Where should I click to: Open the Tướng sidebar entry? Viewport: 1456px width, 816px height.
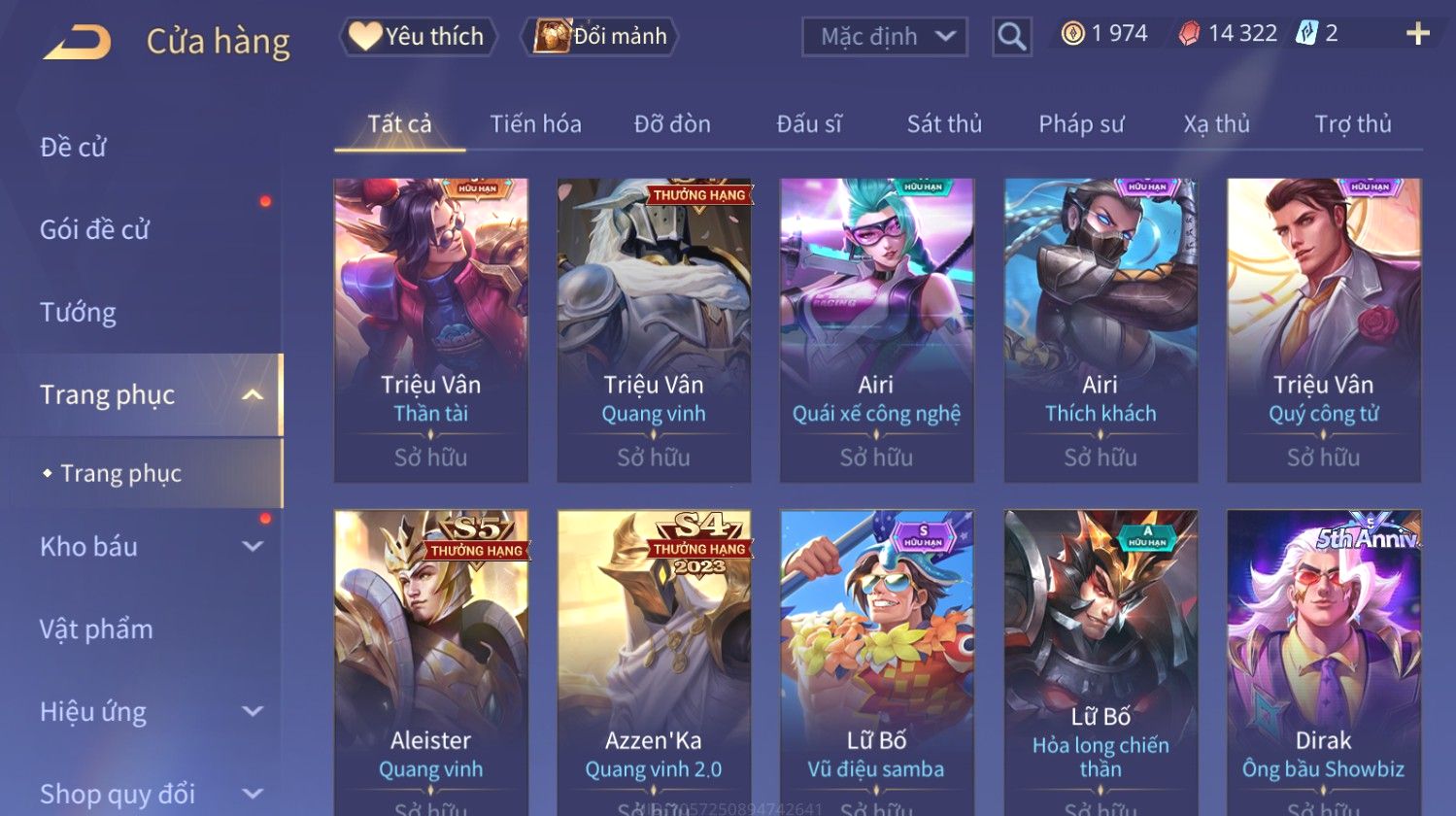[x=78, y=313]
